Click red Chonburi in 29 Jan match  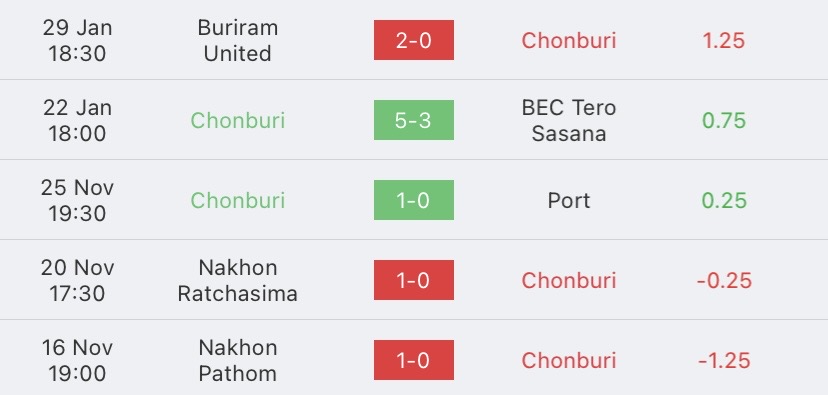coord(569,41)
